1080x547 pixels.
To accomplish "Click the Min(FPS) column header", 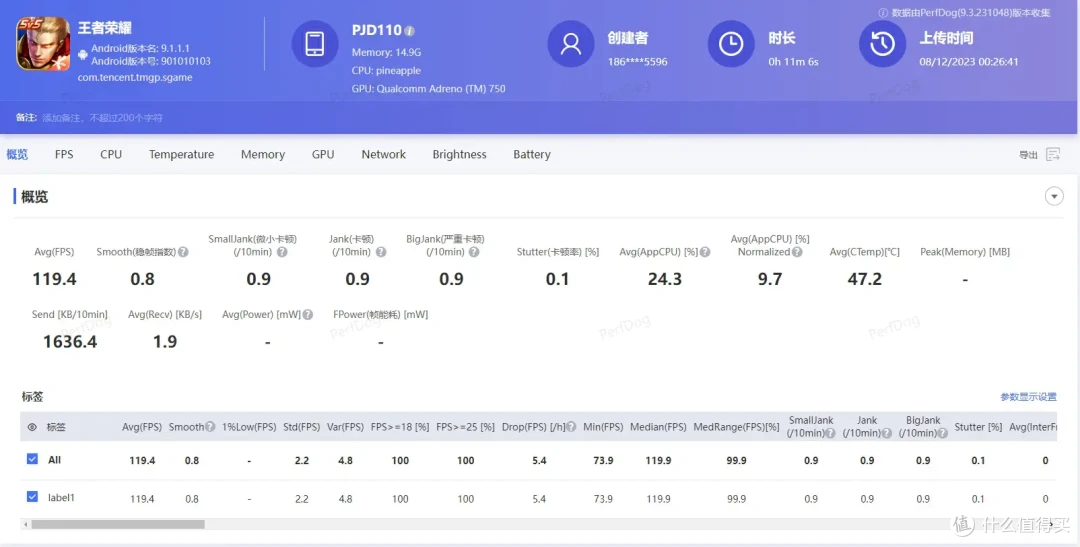I will tap(603, 427).
